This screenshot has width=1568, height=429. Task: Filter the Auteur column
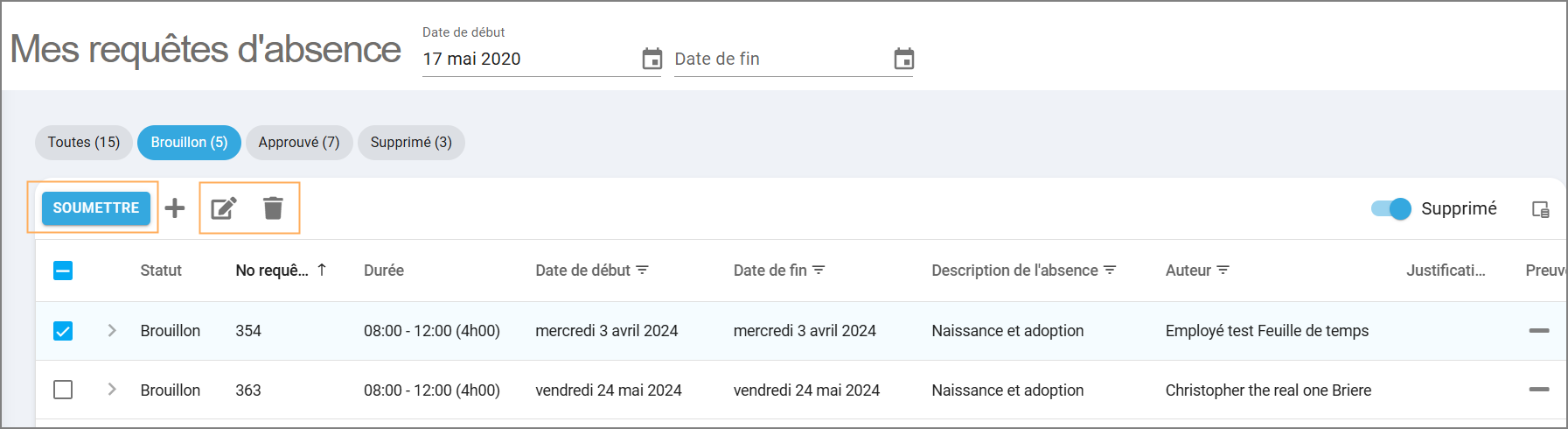1223,271
